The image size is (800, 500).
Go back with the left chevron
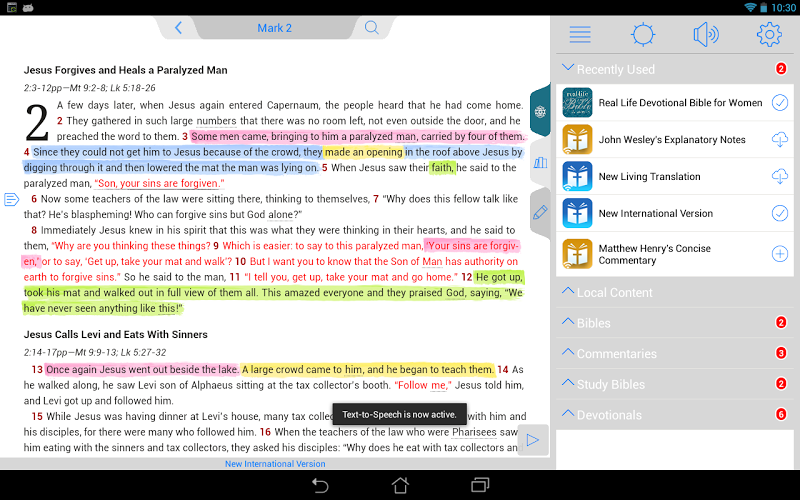(x=178, y=28)
